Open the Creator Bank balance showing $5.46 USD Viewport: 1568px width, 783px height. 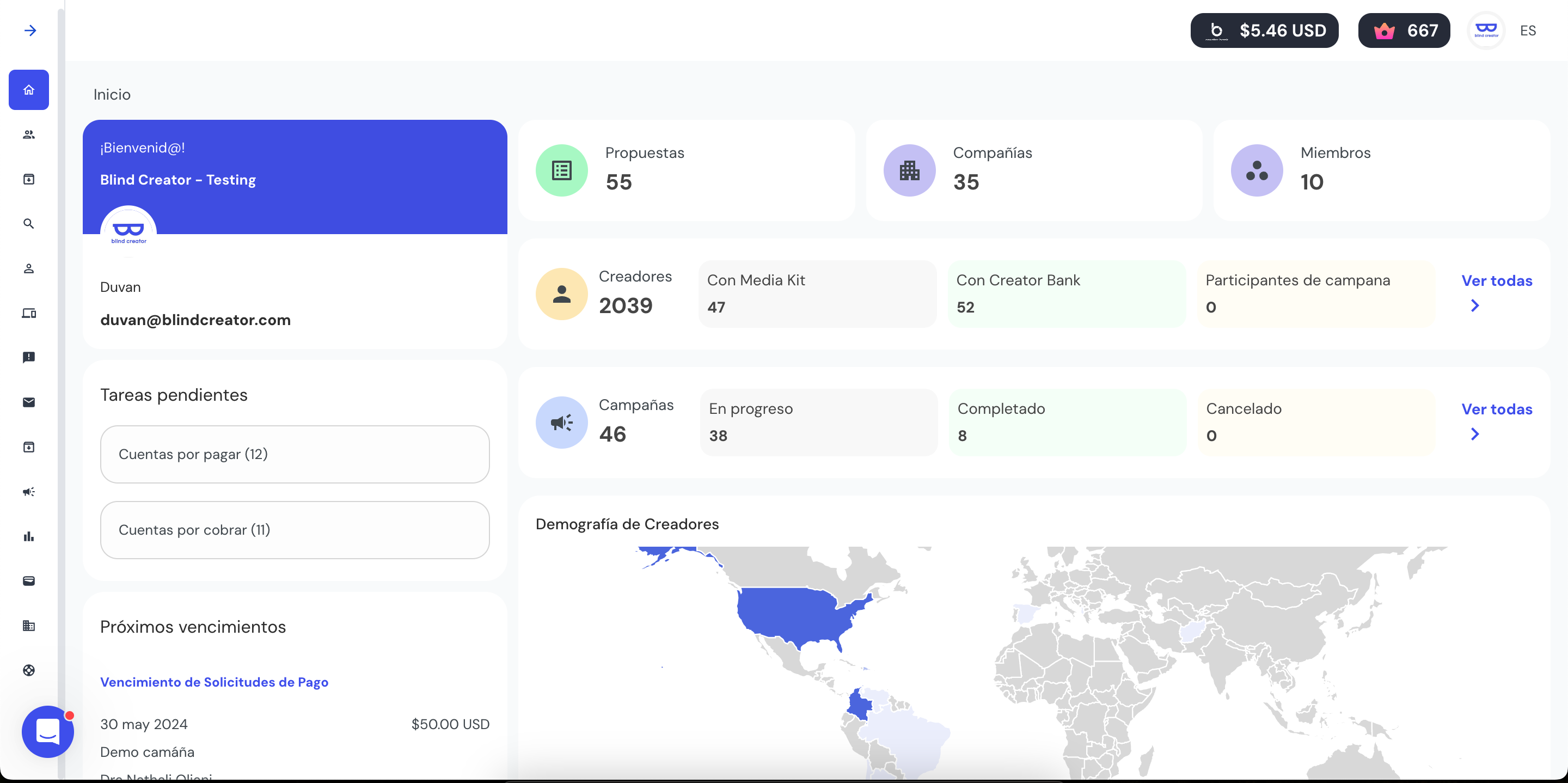[1264, 30]
